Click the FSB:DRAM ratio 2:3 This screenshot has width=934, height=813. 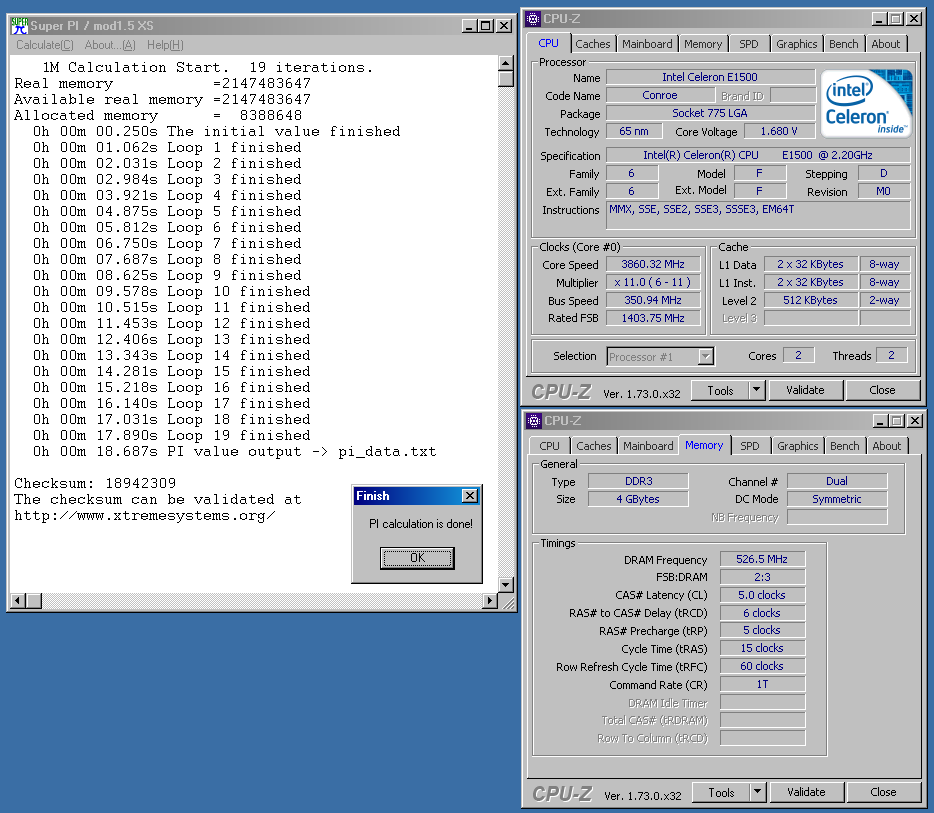[762, 577]
